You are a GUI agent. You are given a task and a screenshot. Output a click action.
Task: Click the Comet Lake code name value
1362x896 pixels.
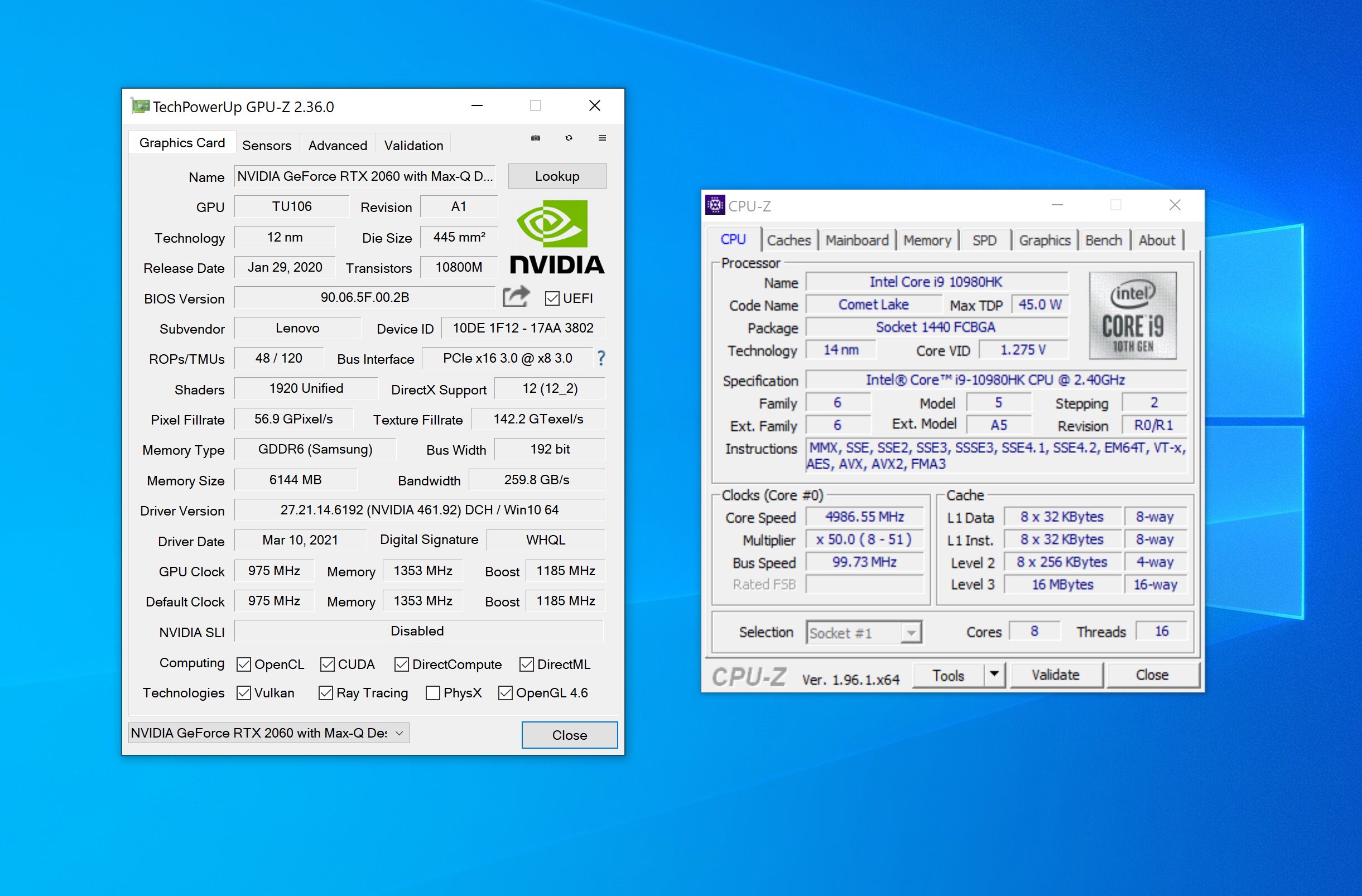873,305
